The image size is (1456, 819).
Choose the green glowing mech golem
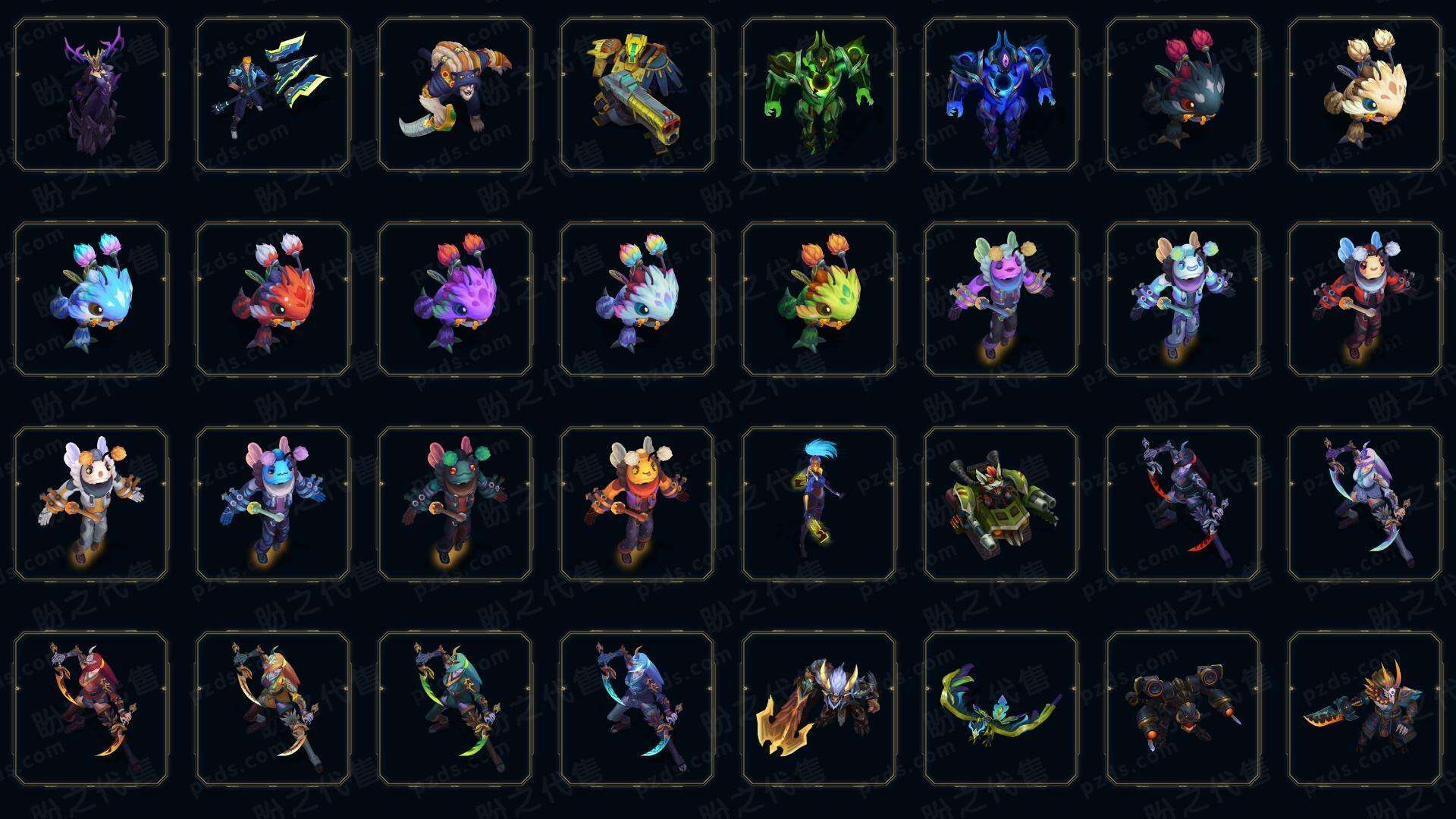point(819,95)
